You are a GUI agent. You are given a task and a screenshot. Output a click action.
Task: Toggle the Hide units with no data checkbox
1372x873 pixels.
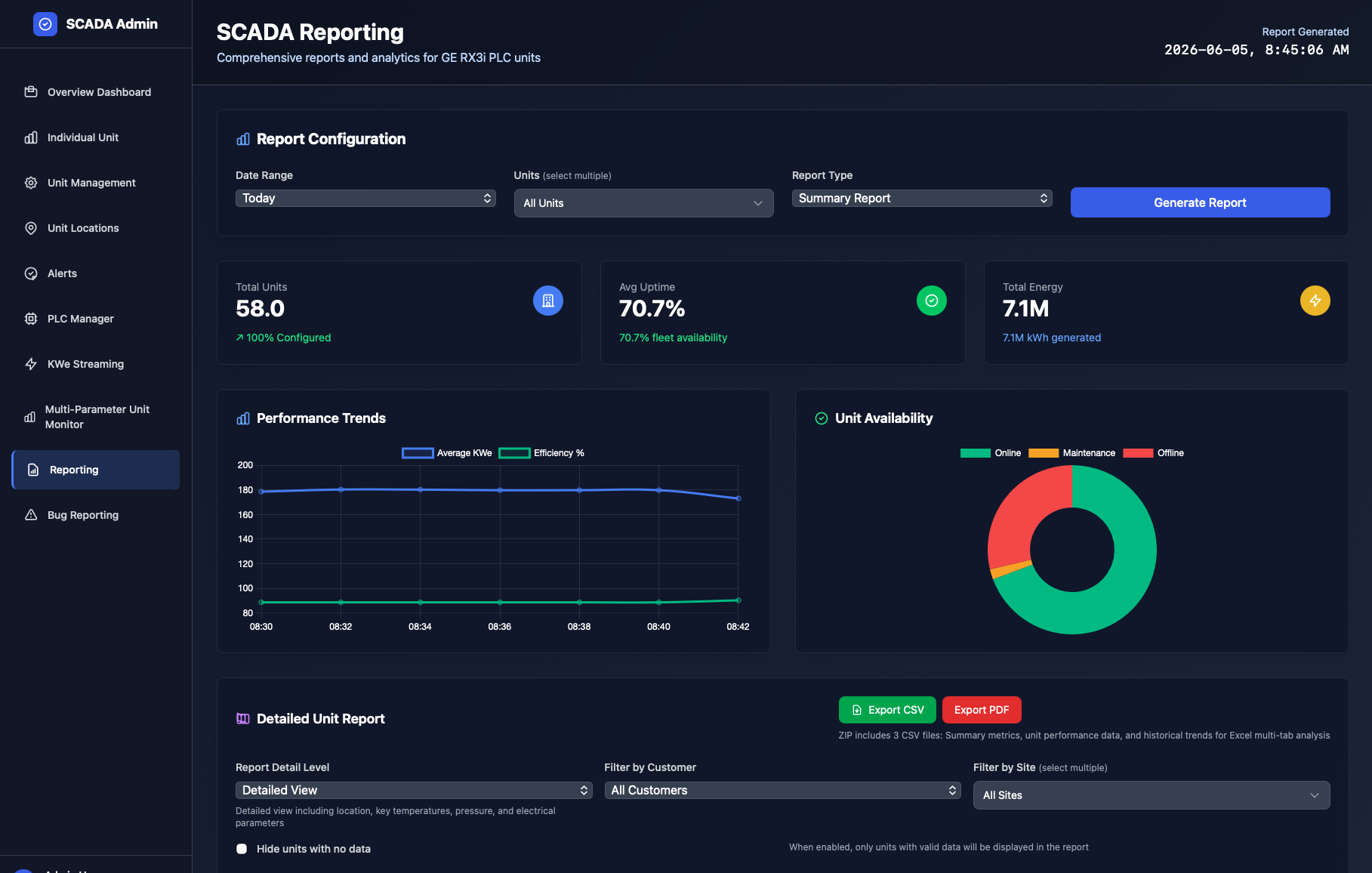(x=242, y=849)
